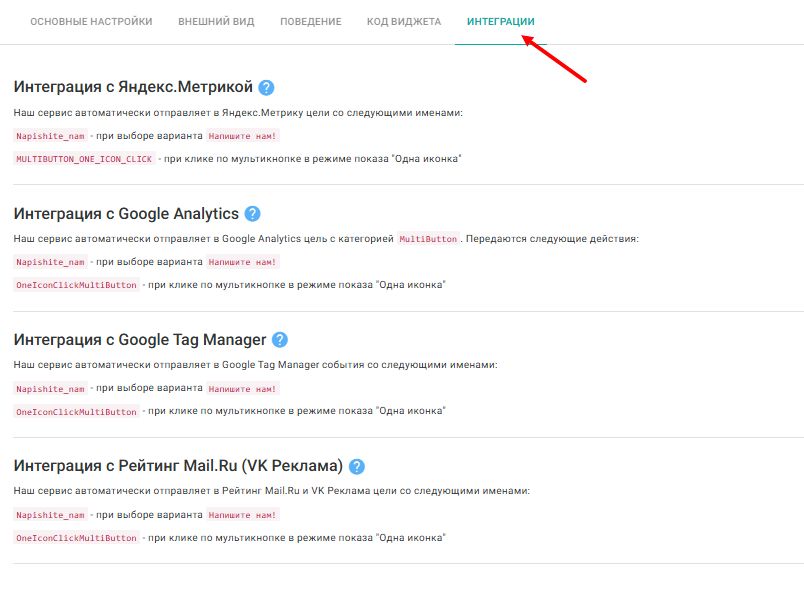Open the Основные настройки tab
804x591 pixels.
pyautogui.click(x=91, y=22)
